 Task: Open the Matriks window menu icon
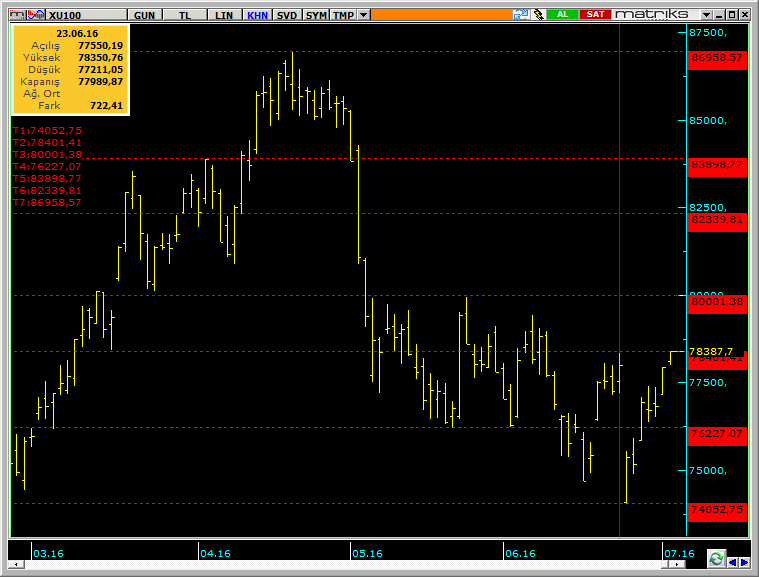17,15
